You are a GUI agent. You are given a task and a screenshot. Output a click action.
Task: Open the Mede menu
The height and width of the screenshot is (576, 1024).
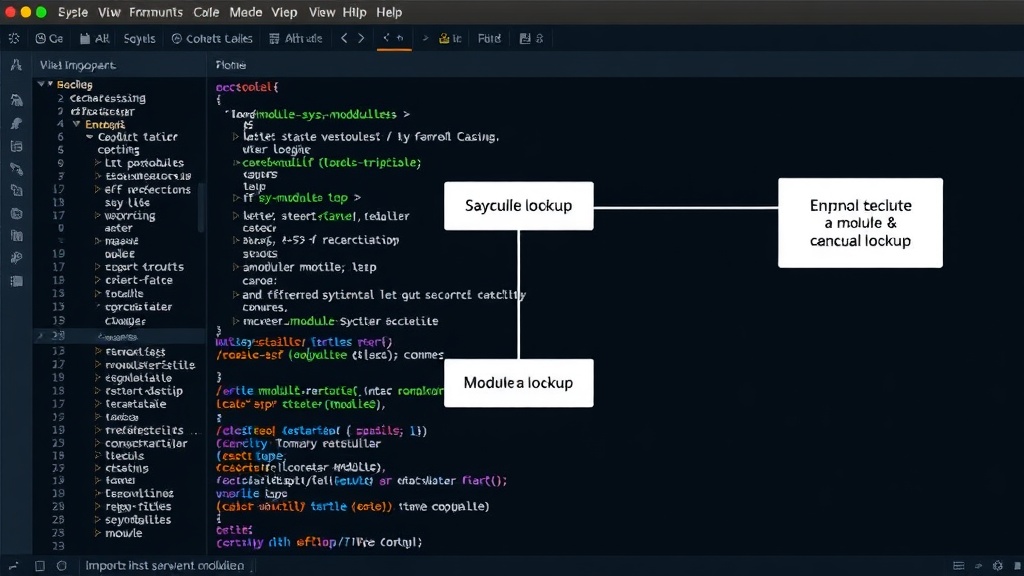[246, 12]
